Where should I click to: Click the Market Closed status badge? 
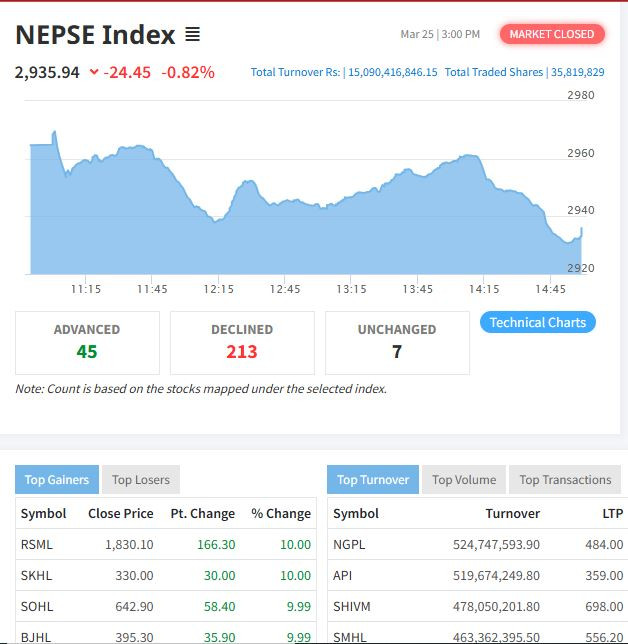551,34
